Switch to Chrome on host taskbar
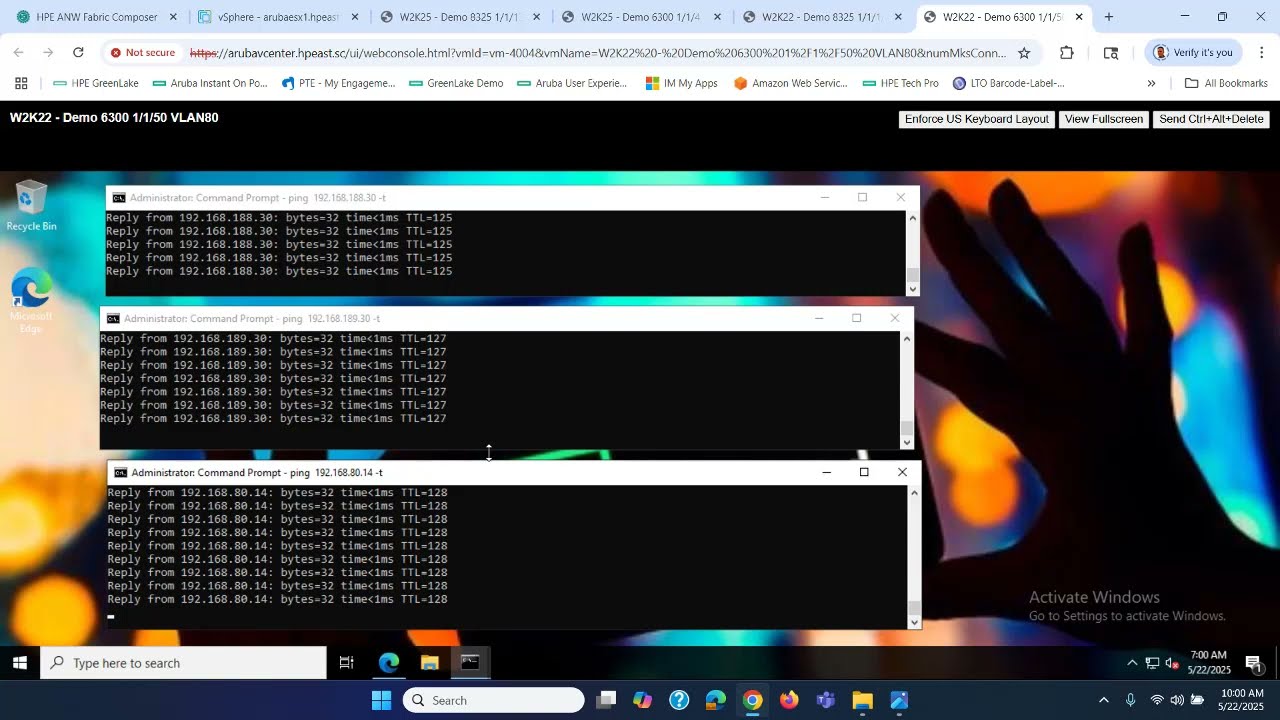 [x=753, y=700]
